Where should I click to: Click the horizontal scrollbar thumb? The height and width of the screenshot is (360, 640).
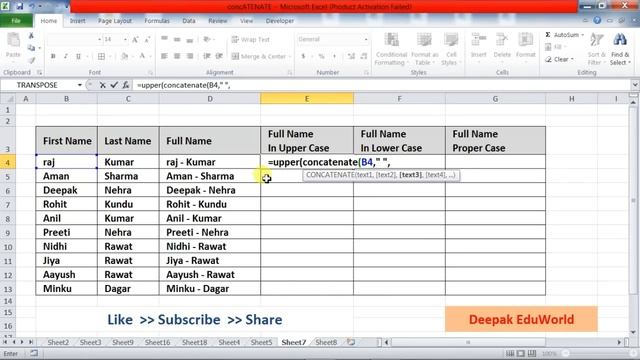click(468, 342)
